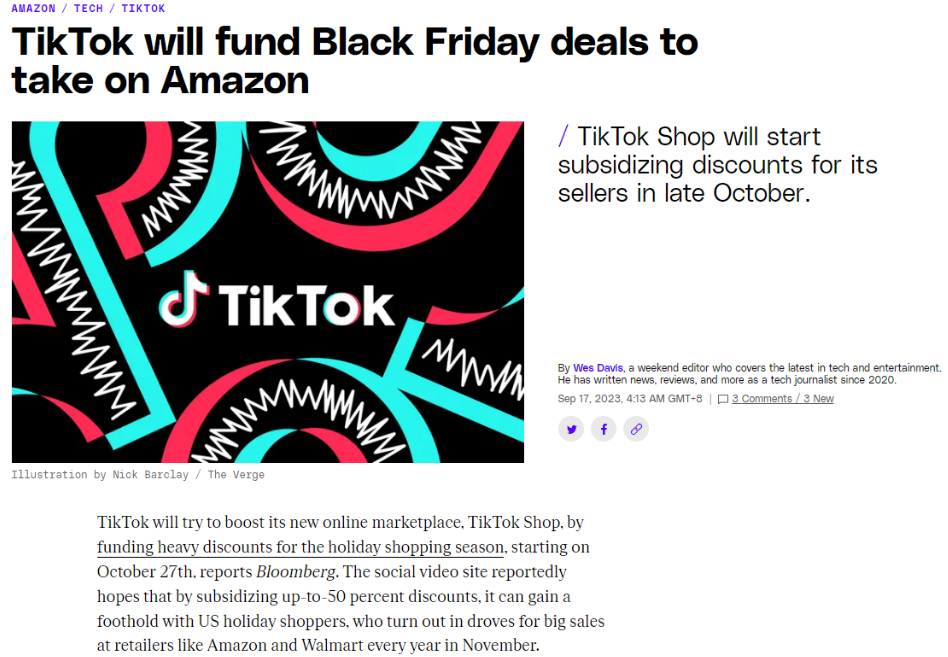Viewport: 948px width, 657px height.
Task: Open Wes Davis author profile
Action: 597,367
